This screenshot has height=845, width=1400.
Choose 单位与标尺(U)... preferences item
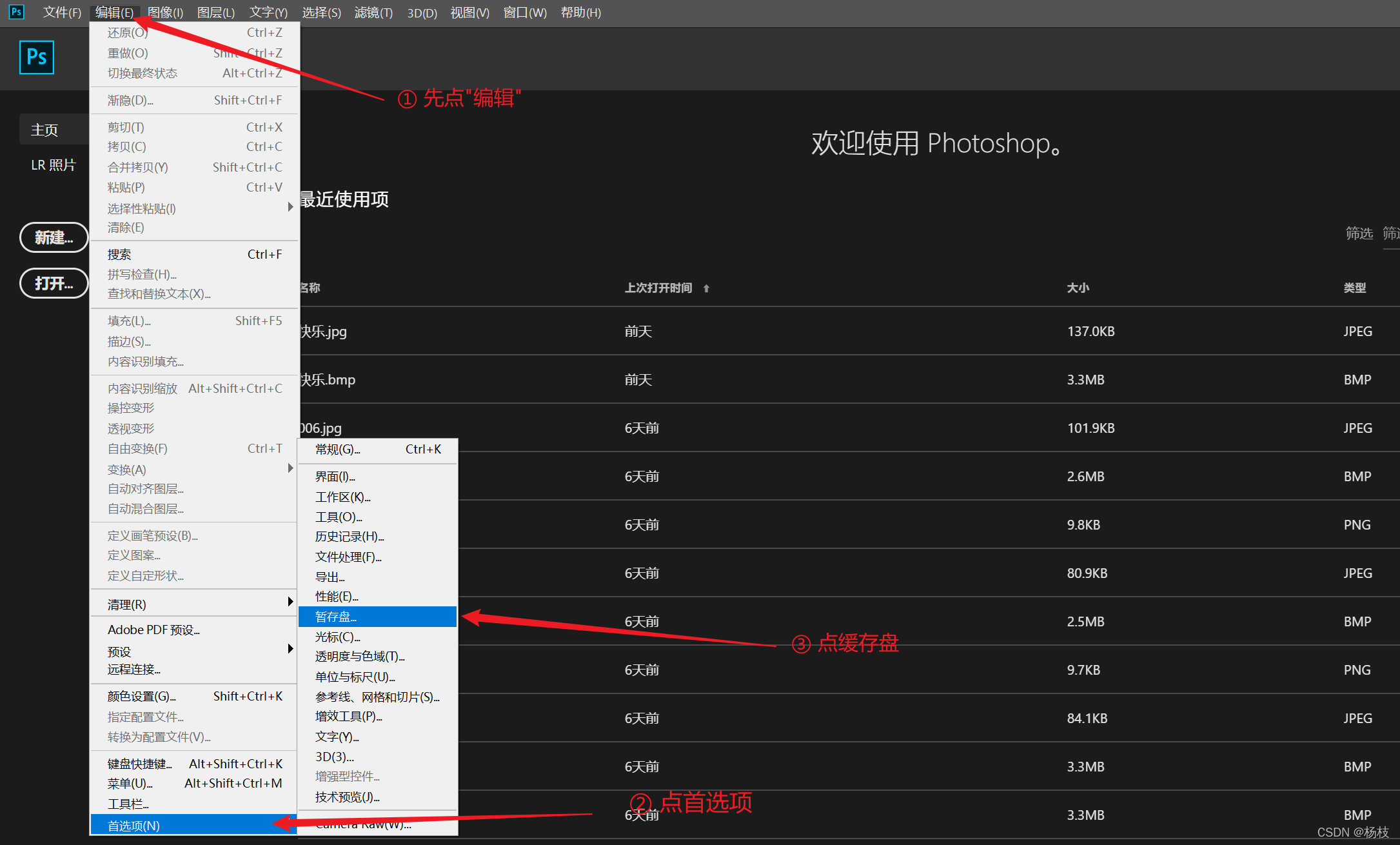click(x=377, y=677)
